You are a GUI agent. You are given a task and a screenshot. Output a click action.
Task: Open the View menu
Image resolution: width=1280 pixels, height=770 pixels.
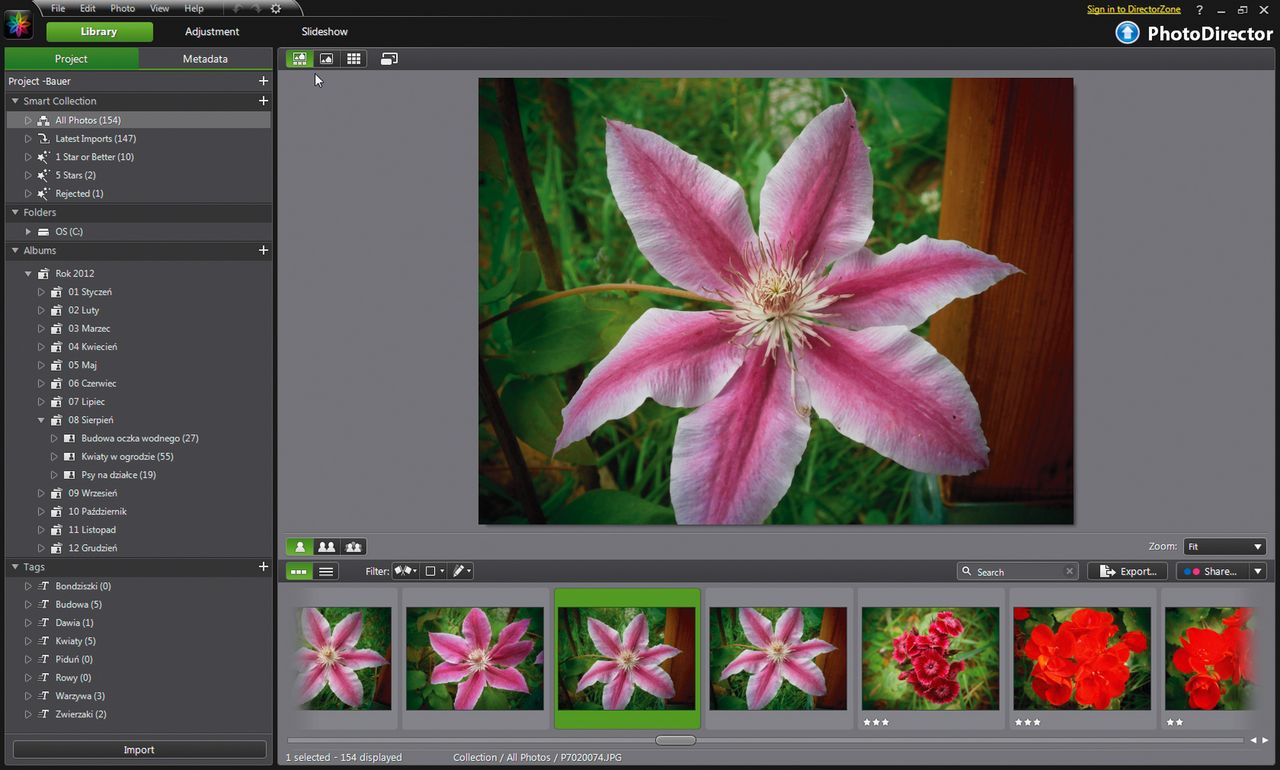click(x=159, y=9)
